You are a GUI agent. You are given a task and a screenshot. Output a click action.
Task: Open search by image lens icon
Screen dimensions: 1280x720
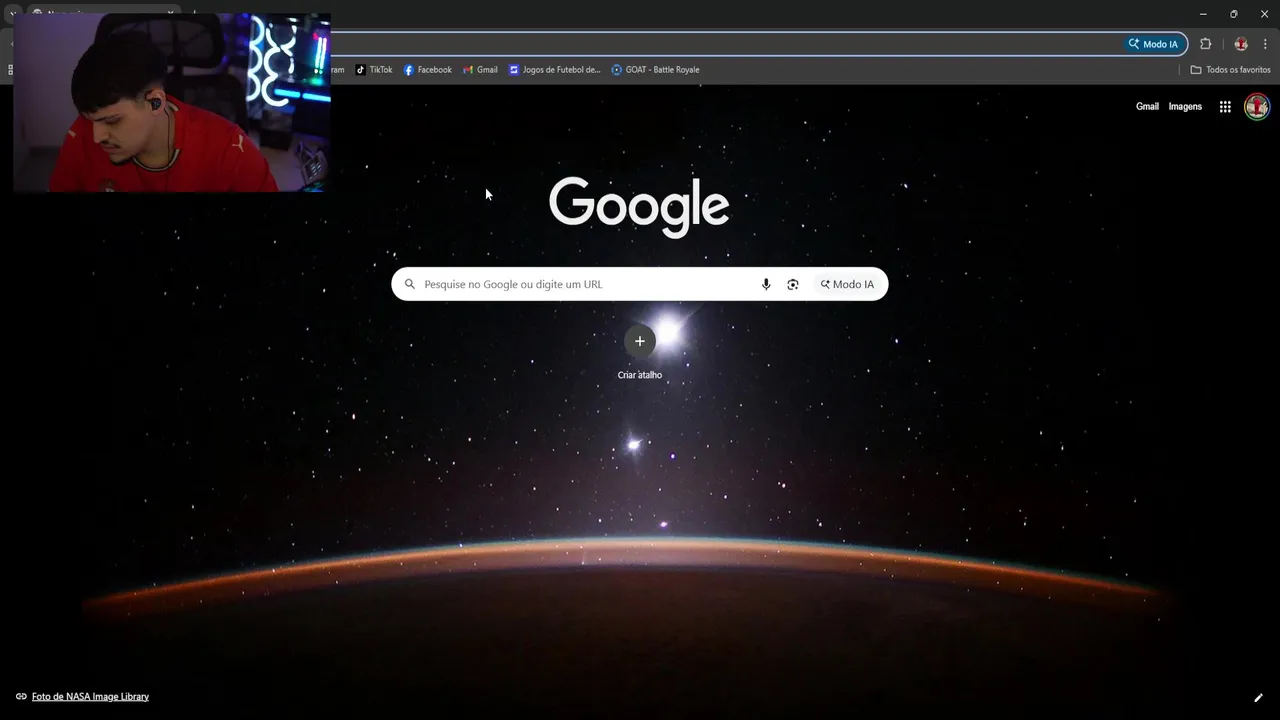tap(793, 284)
